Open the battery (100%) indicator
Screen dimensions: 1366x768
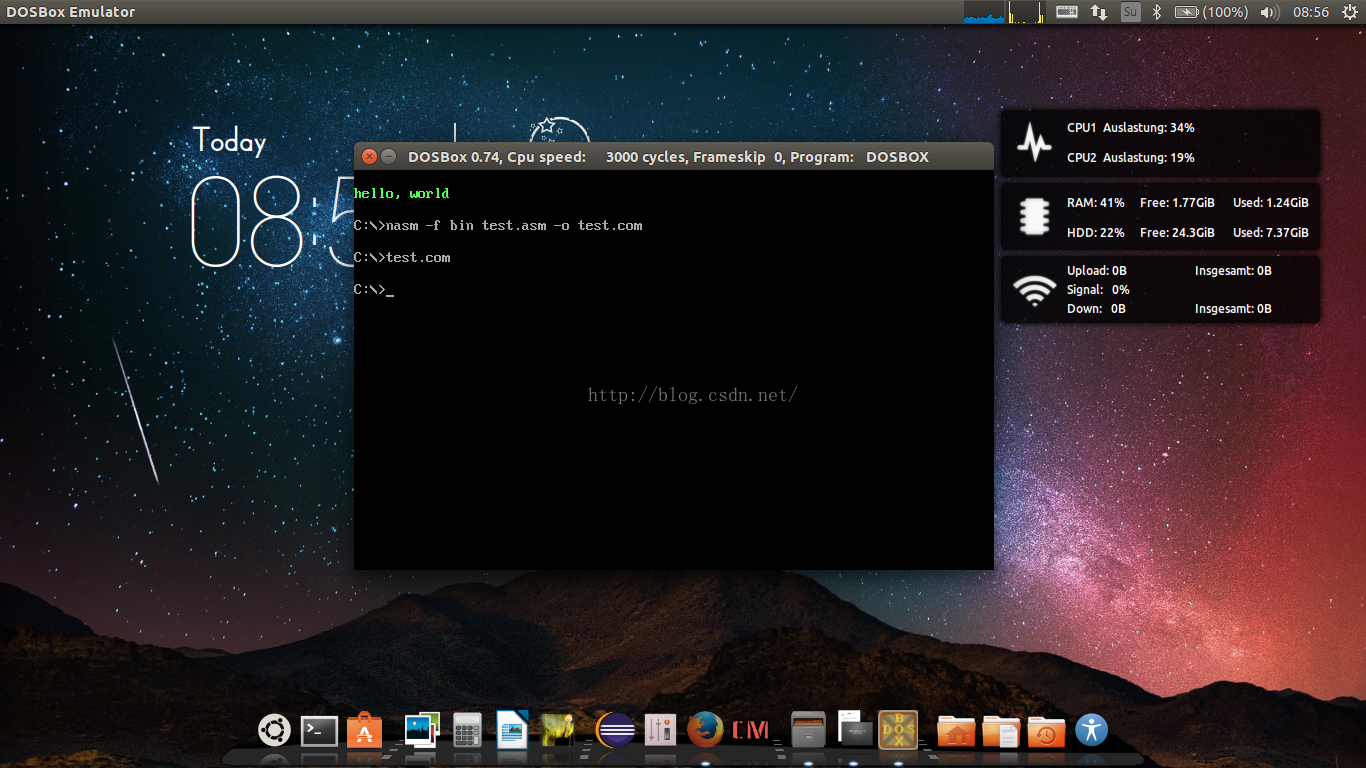1211,12
